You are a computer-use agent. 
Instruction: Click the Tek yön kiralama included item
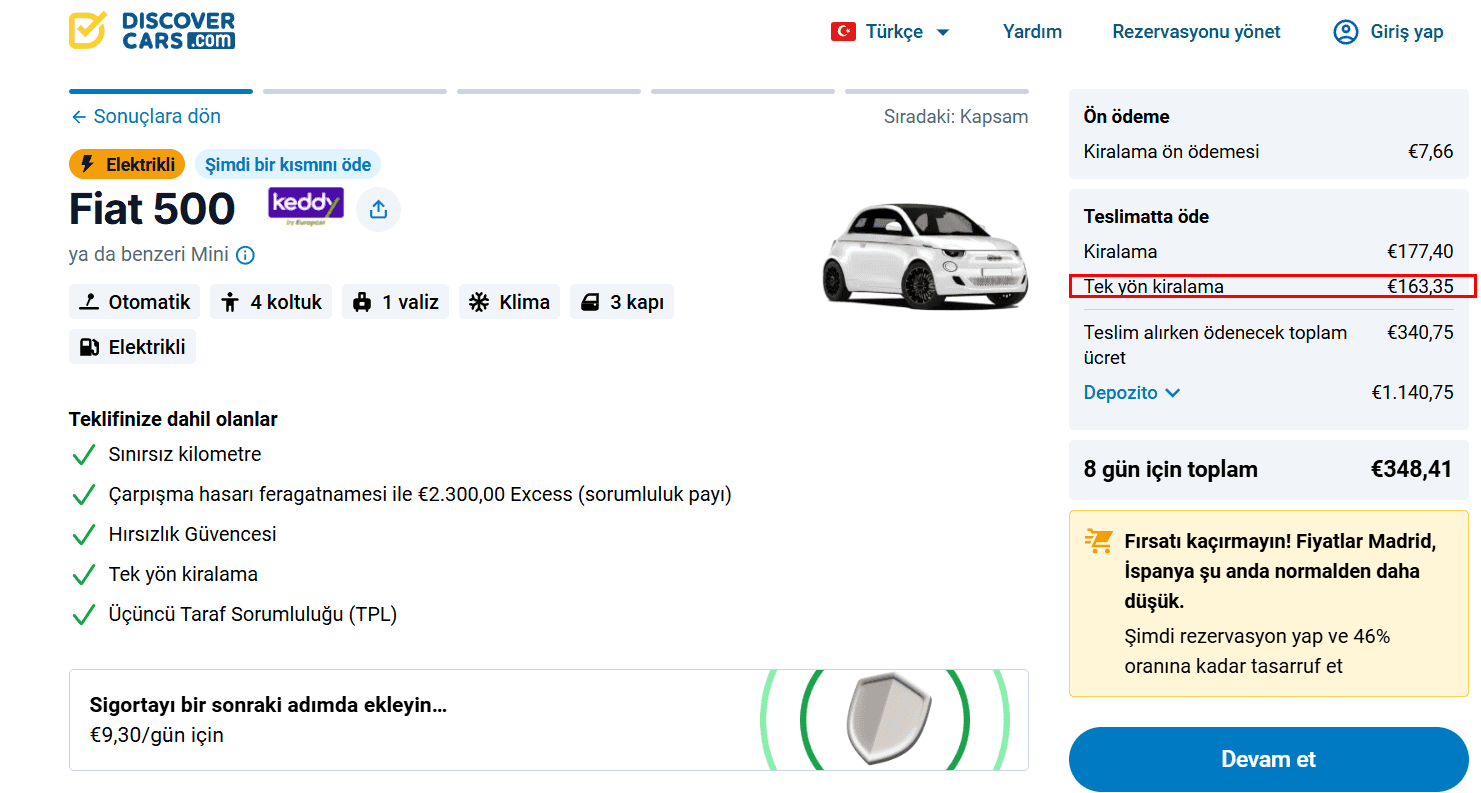click(x=183, y=575)
